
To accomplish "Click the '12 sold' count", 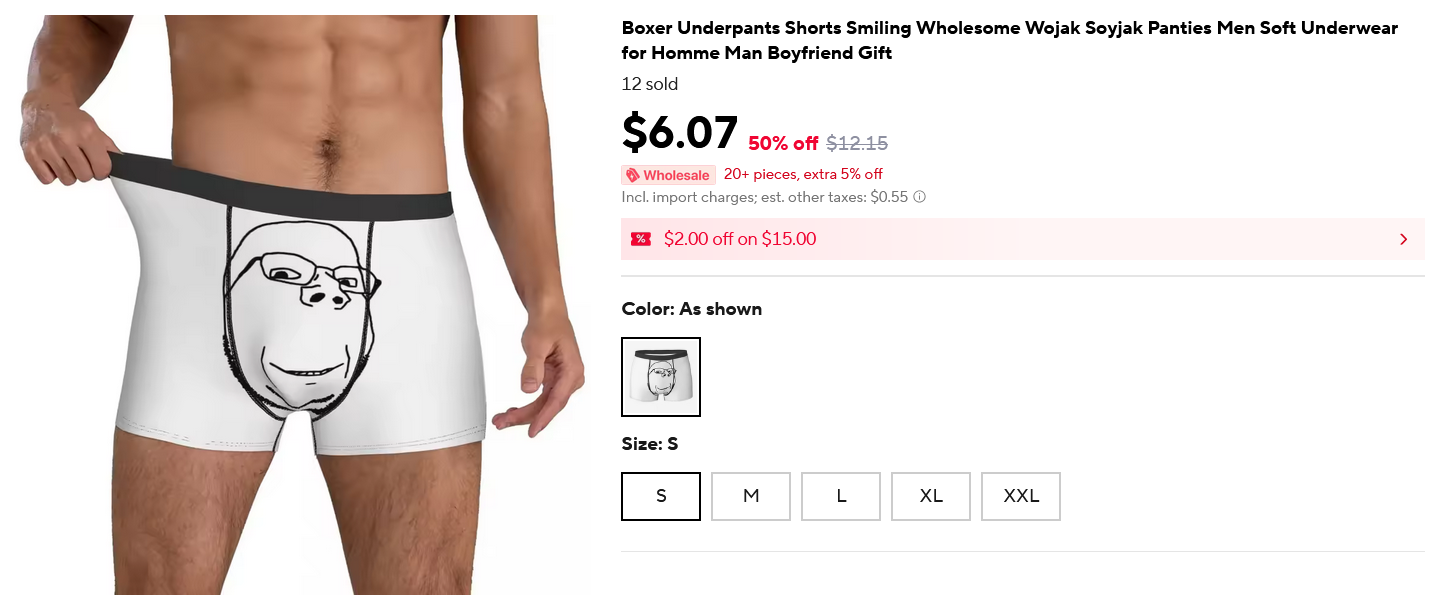I will (650, 84).
